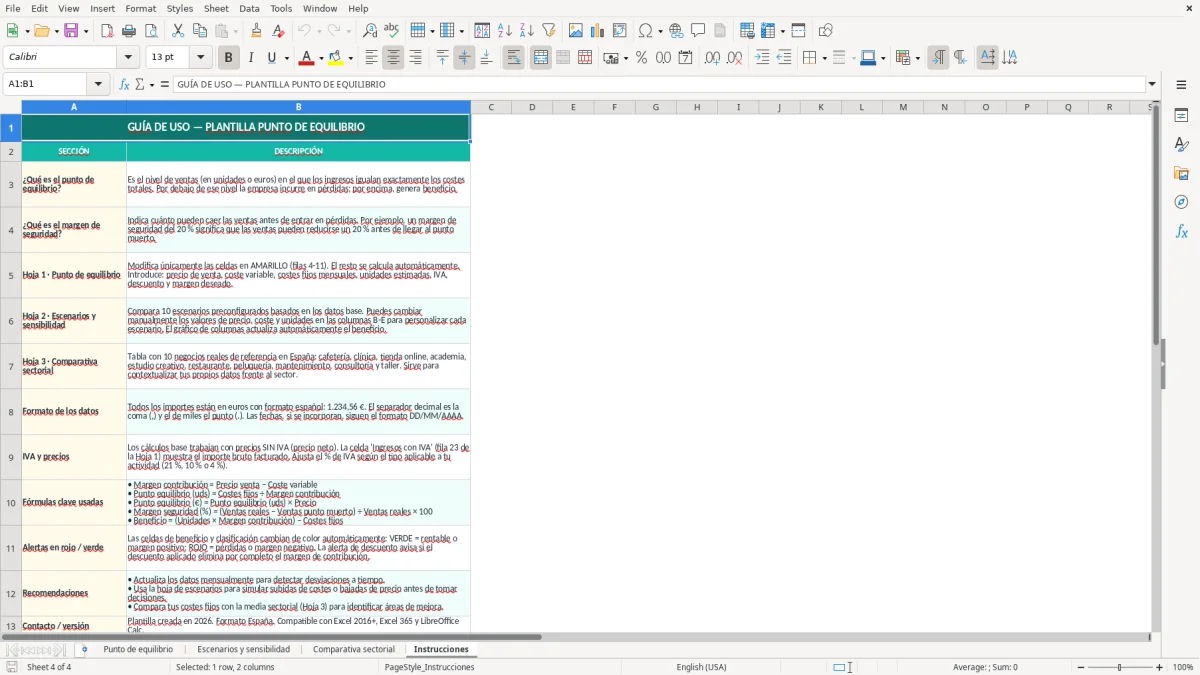
Task: Open the Format menu
Action: [x=141, y=8]
